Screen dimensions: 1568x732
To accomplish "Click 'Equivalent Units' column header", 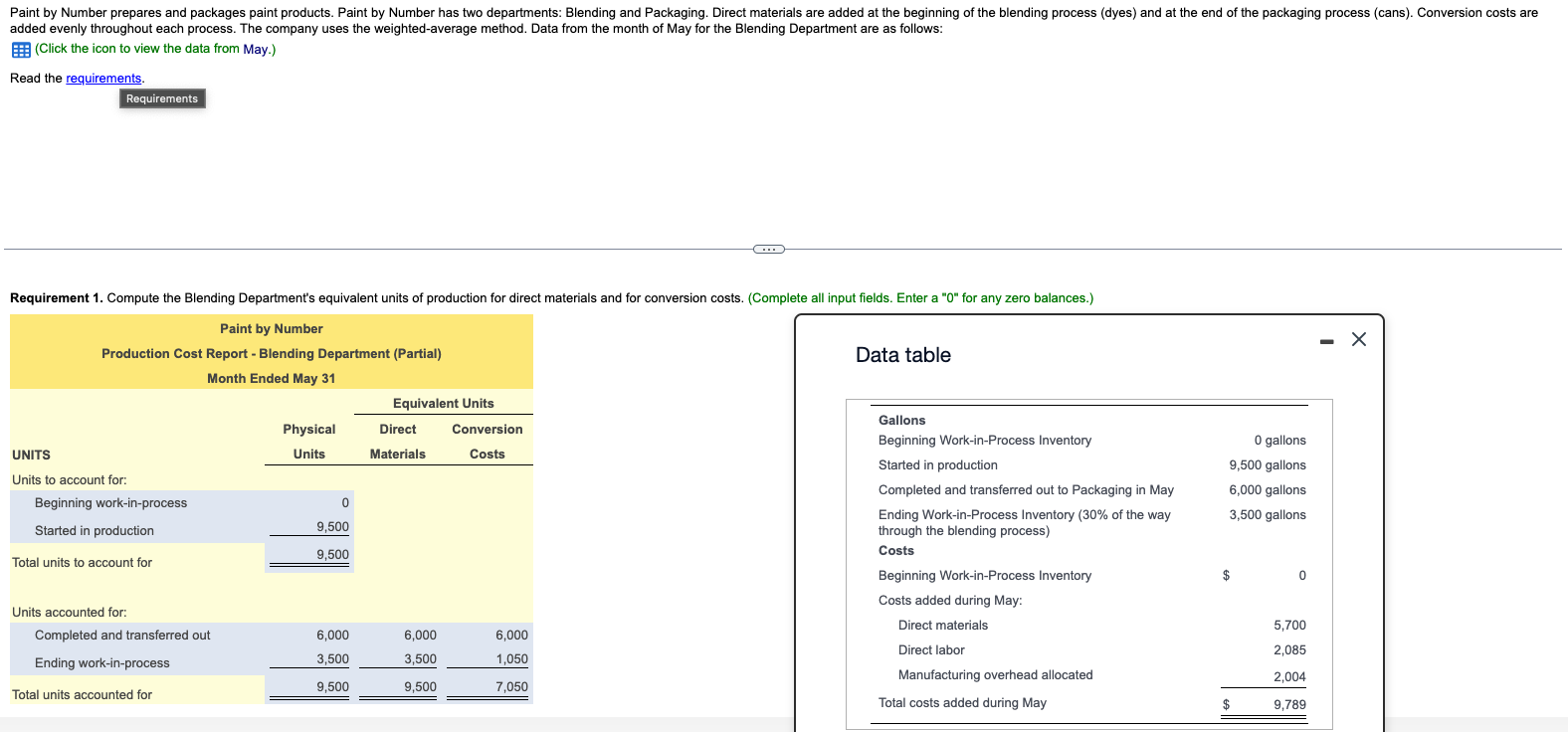I will (x=443, y=404).
